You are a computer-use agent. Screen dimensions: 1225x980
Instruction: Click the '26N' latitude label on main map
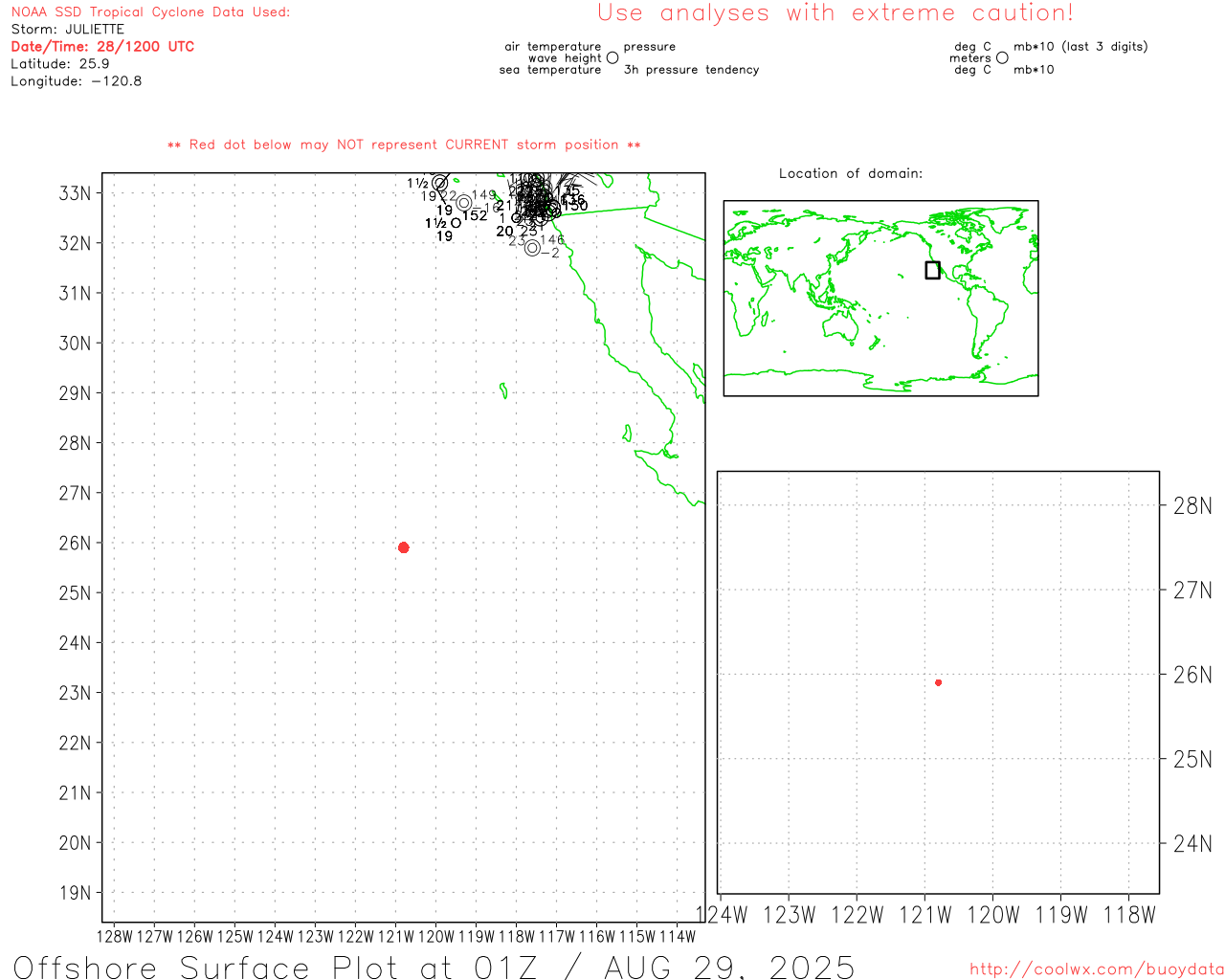75,544
